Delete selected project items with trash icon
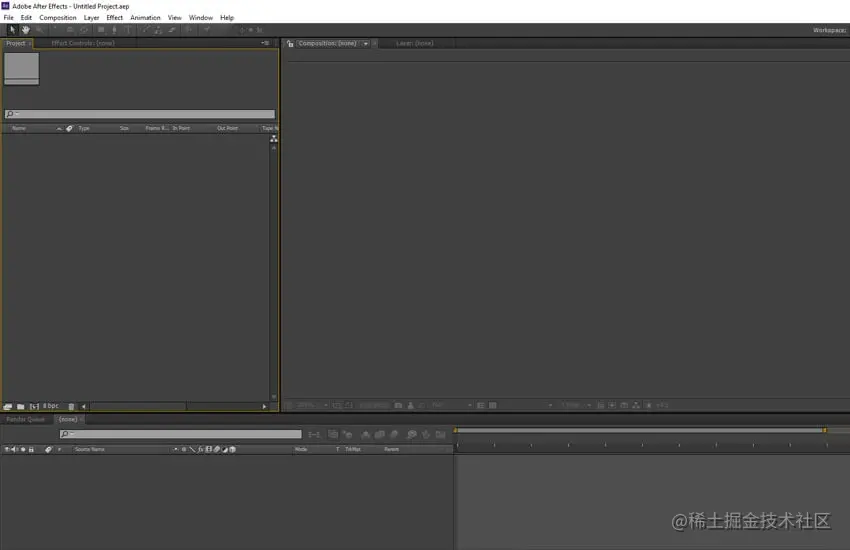 [71, 406]
